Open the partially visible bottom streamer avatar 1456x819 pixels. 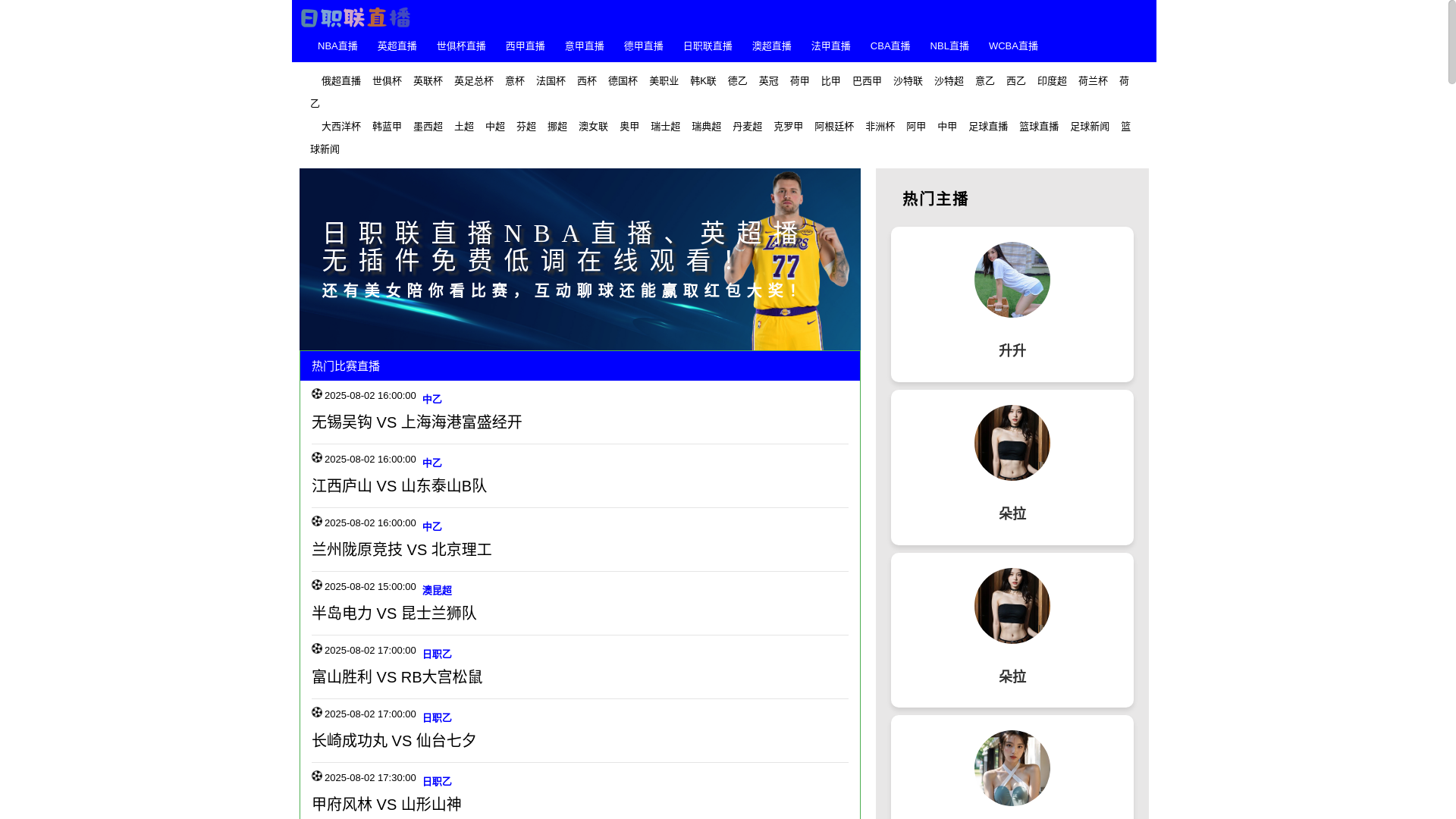point(1012,768)
